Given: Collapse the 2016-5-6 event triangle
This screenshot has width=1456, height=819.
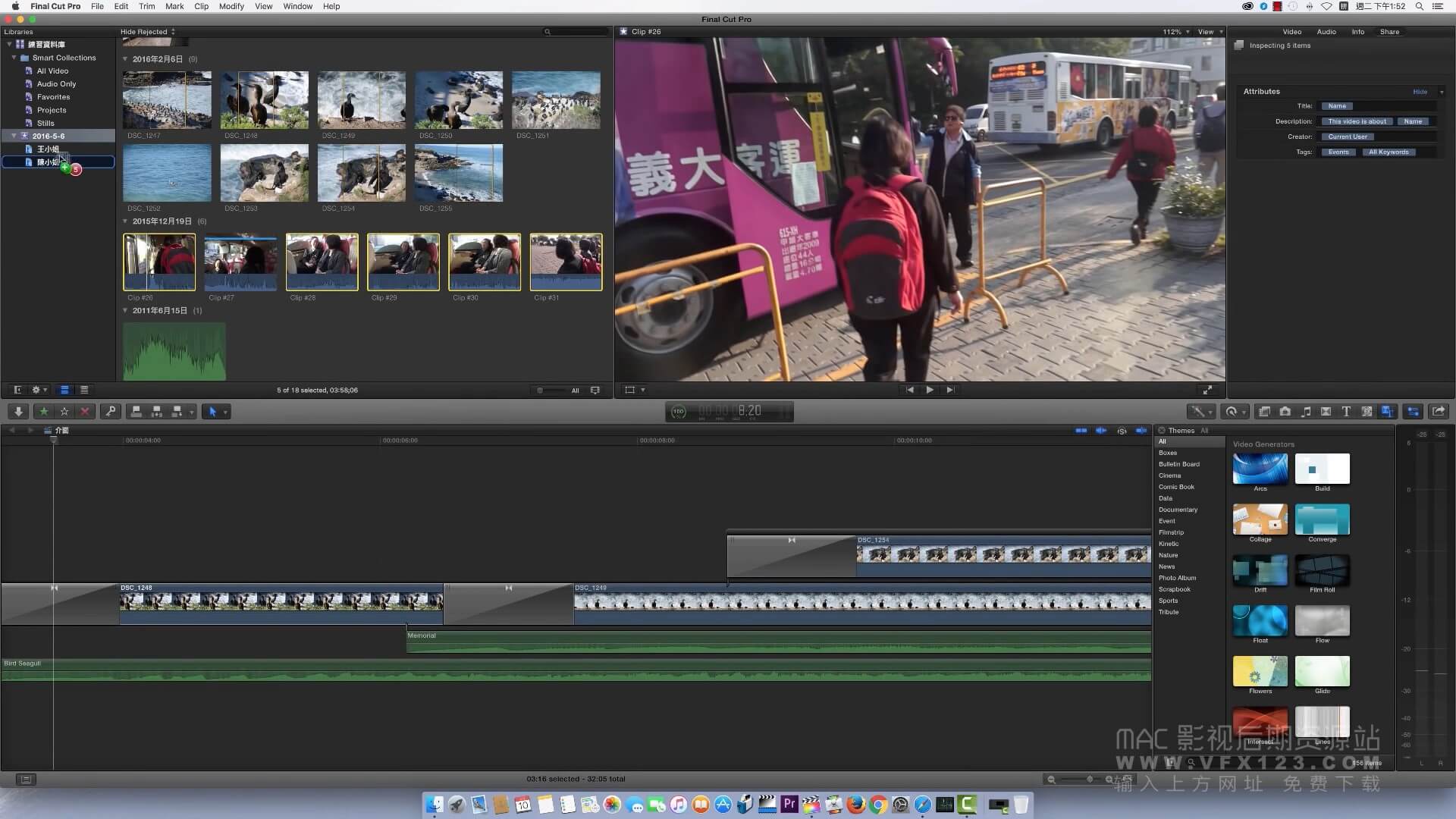Looking at the screenshot, I should [14, 136].
